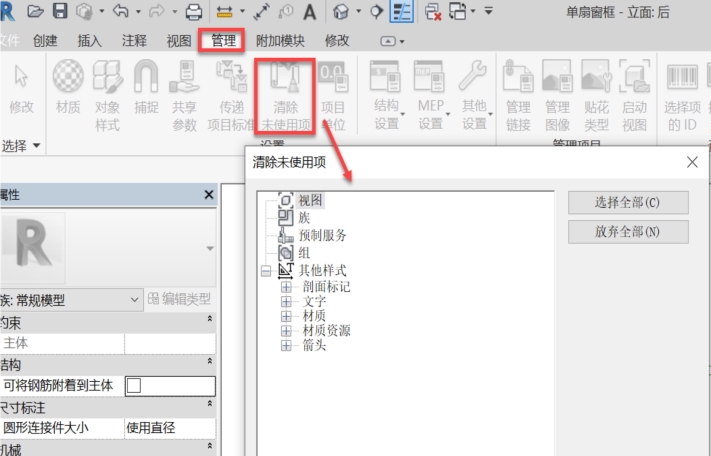The width and height of the screenshot is (711, 456).
Task: Open Materials (材质) tool
Action: [68, 86]
